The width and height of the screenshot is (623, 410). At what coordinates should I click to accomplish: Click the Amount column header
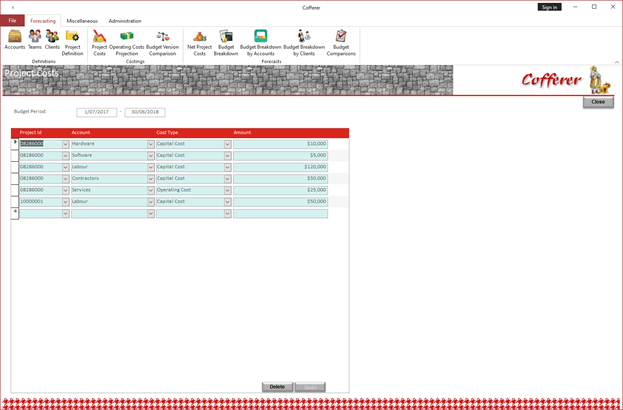click(x=242, y=133)
